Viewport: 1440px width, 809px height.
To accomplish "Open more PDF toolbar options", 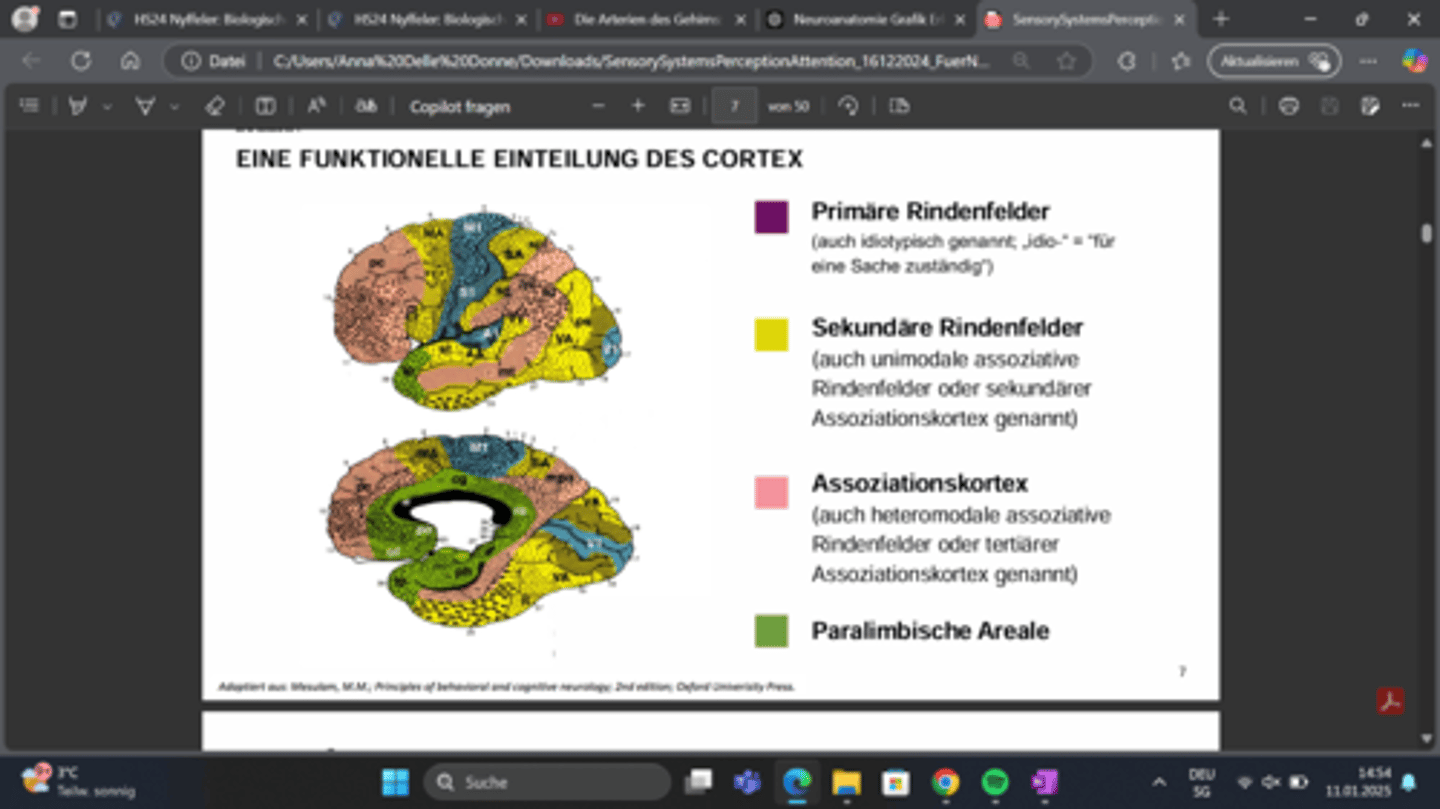I will 1411,106.
